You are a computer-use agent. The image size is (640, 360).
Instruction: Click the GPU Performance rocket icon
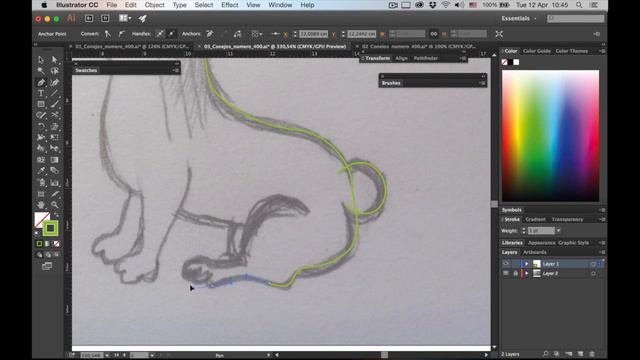[142, 18]
